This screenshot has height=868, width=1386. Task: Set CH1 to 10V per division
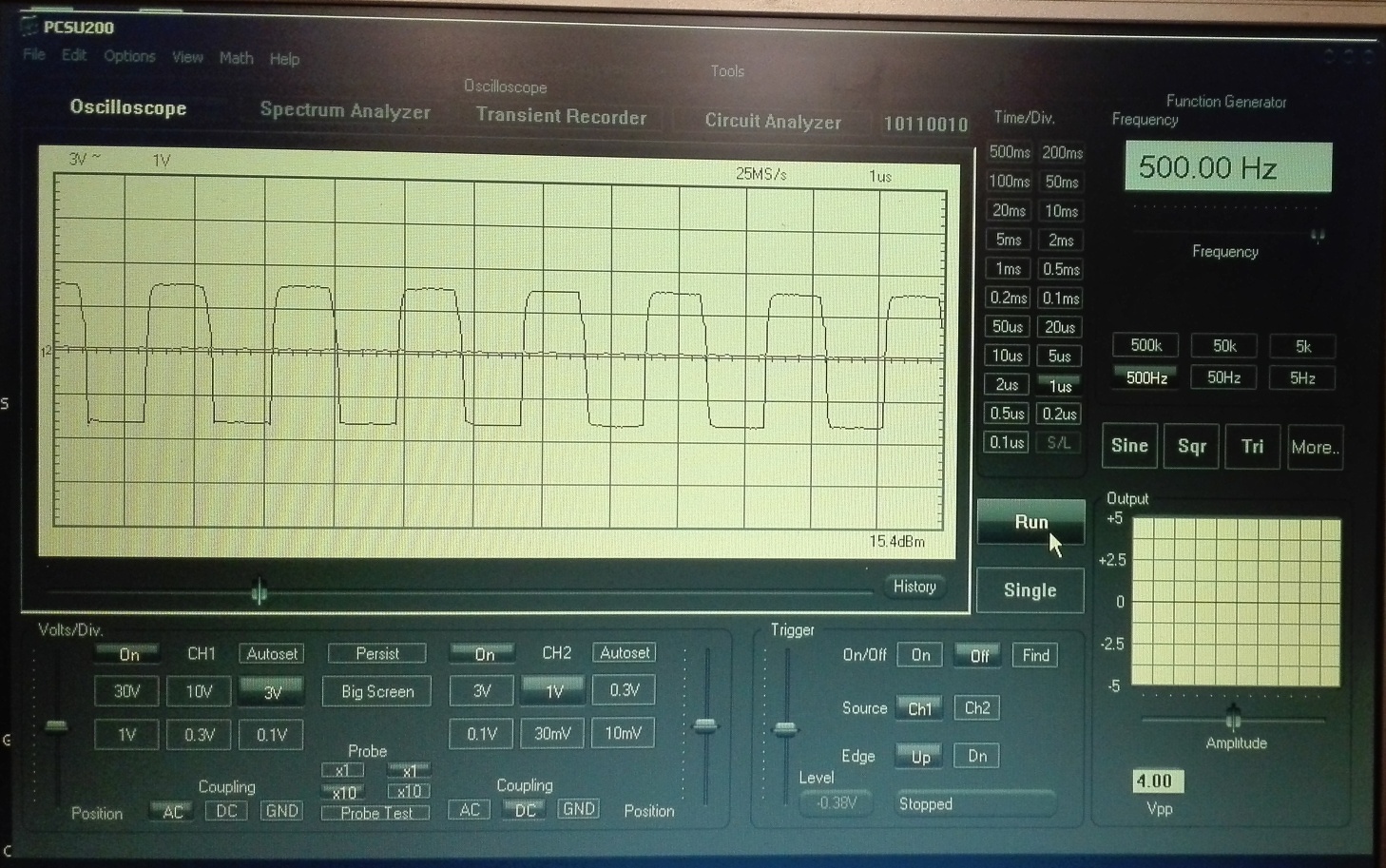(199, 691)
